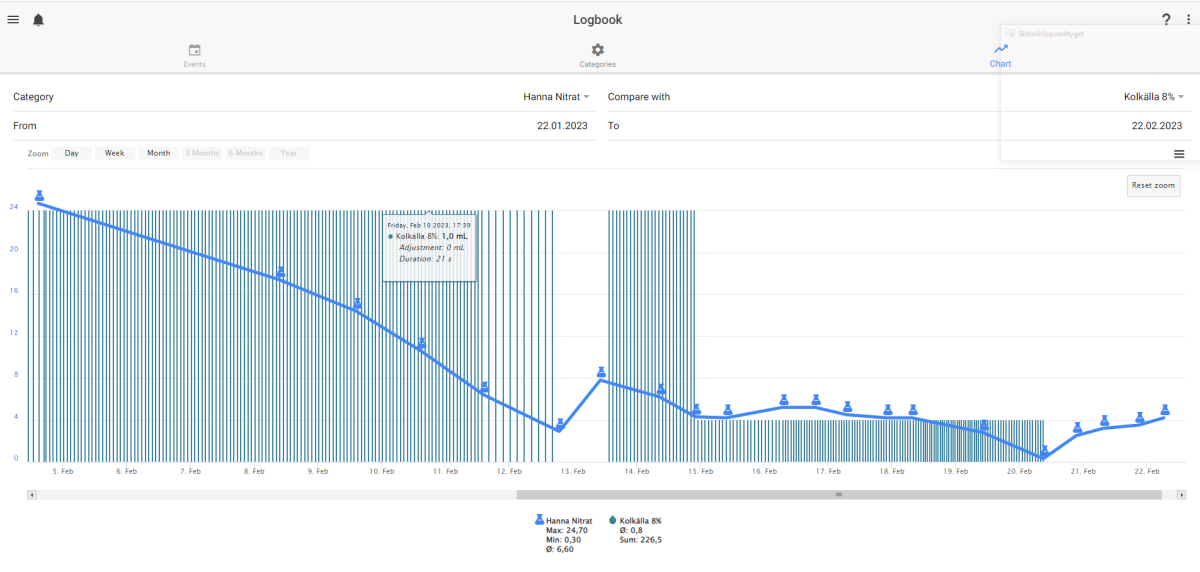
Task: Click the Categories gear icon
Action: (598, 50)
